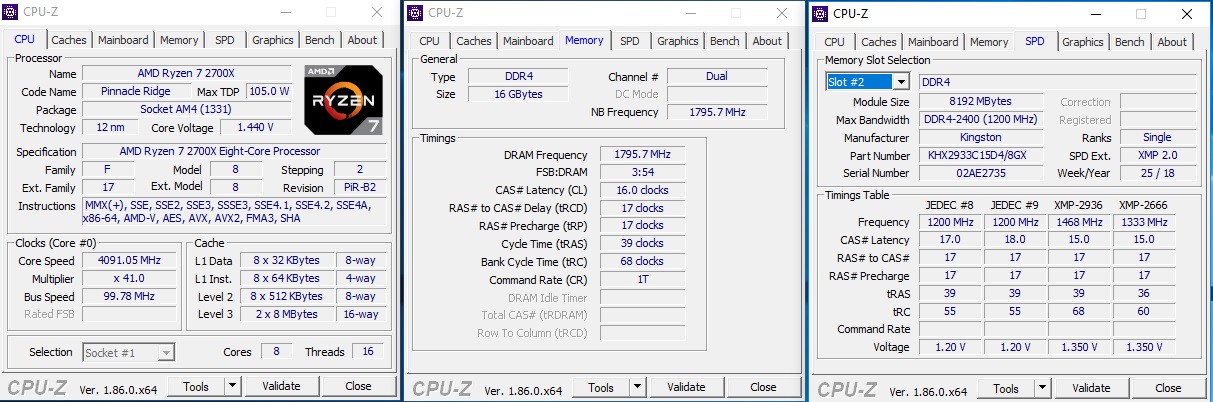The width and height of the screenshot is (1213, 402).
Task: Click CPU-Z app icon in right window title
Action: [x=821, y=13]
